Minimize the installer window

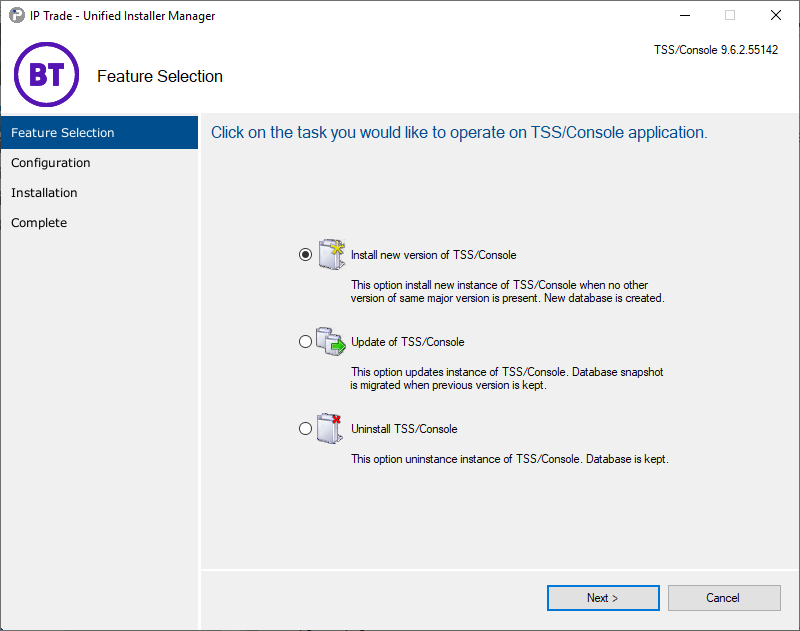coord(684,15)
